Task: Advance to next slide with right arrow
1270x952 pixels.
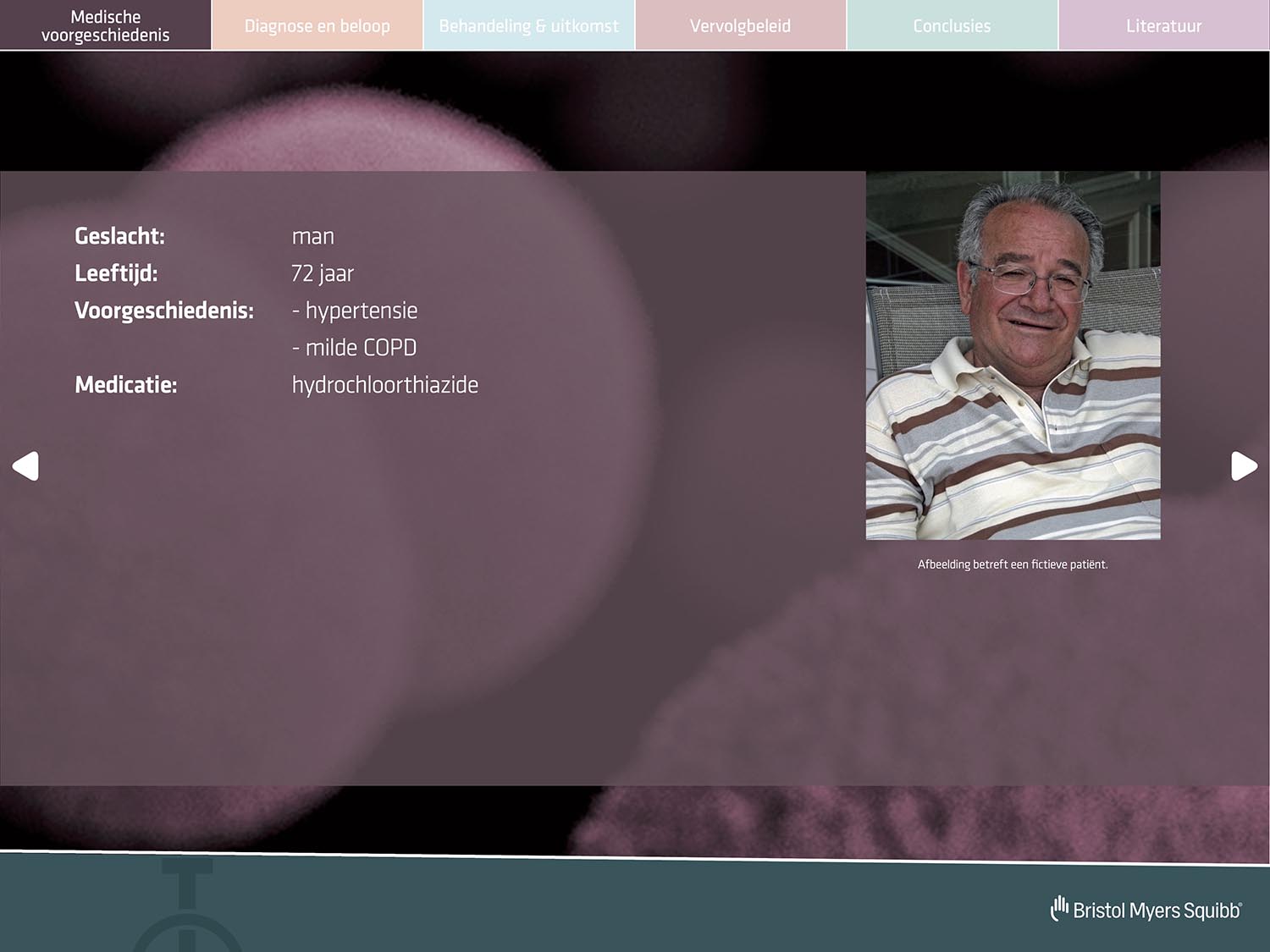Action: (1244, 466)
